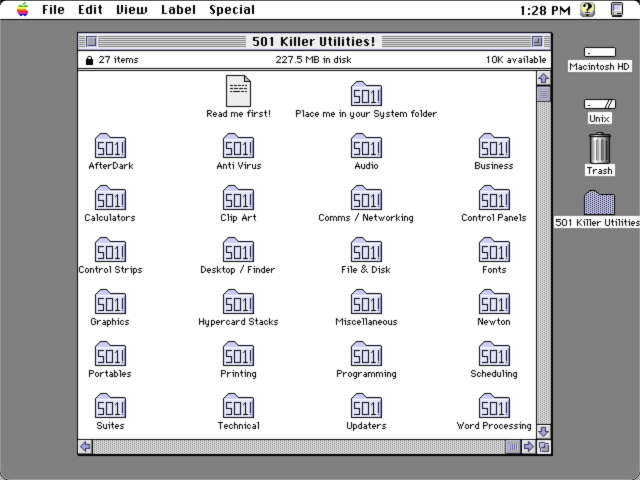Open the Printing folder
Viewport: 640px width, 480px height.
coord(238,353)
